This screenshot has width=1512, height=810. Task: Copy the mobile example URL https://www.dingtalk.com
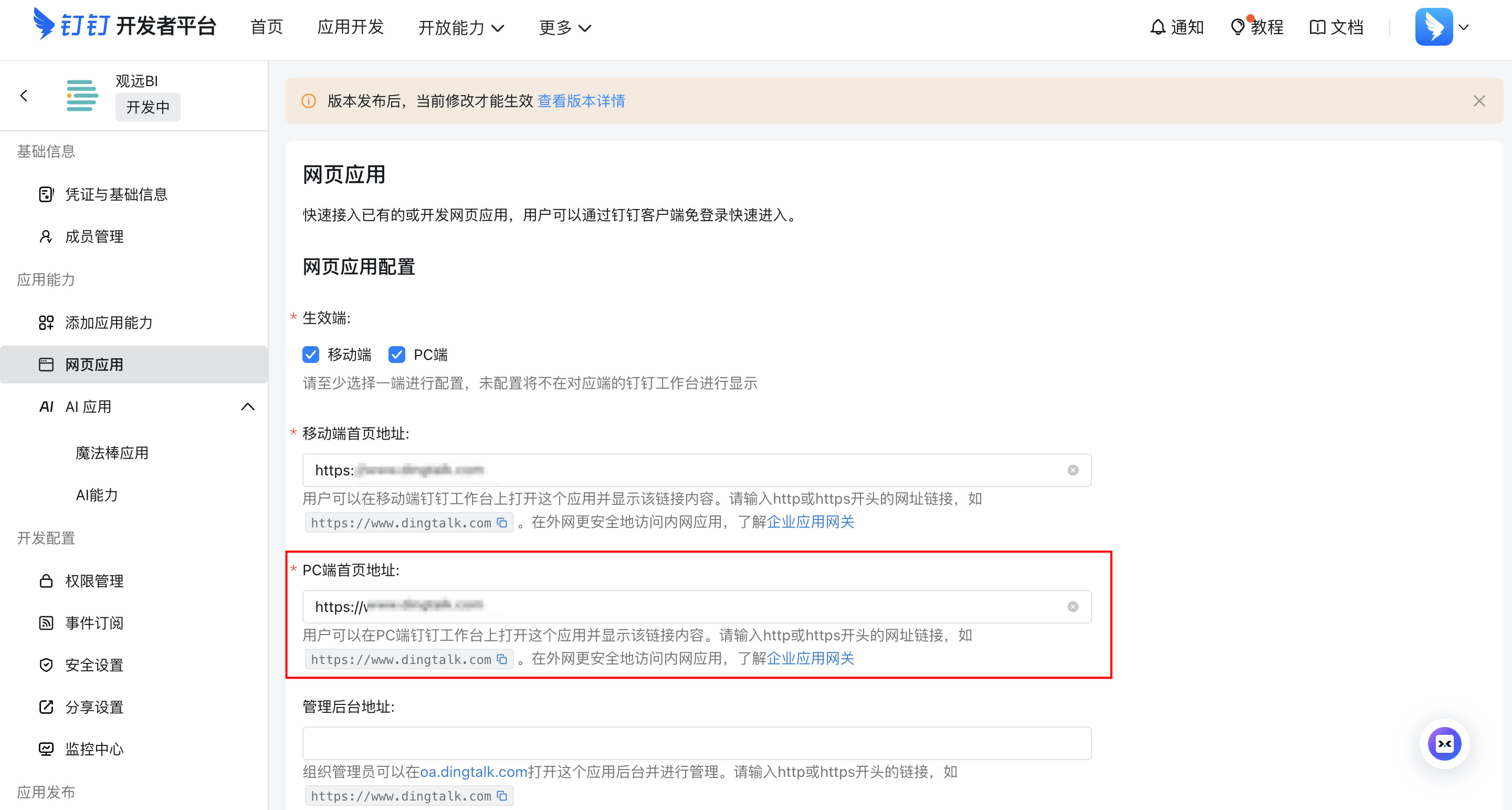click(502, 523)
